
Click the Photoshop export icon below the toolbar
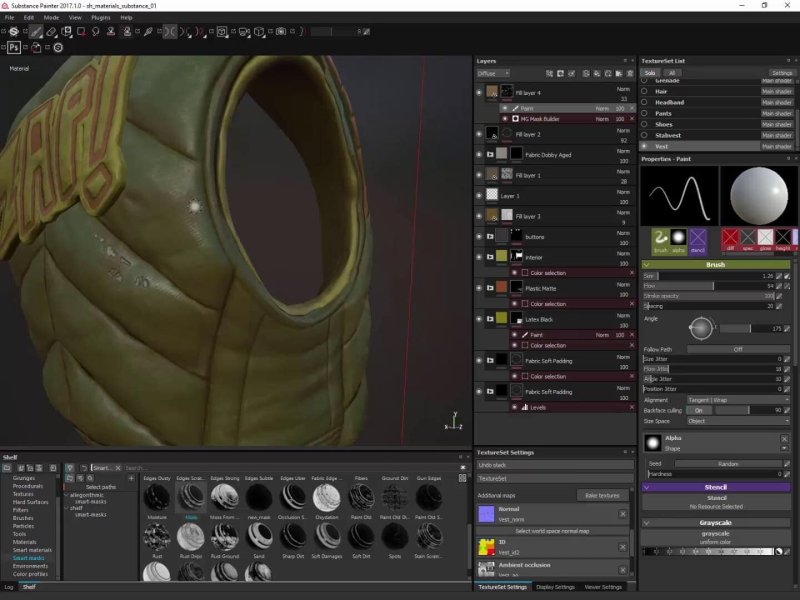pyautogui.click(x=13, y=47)
